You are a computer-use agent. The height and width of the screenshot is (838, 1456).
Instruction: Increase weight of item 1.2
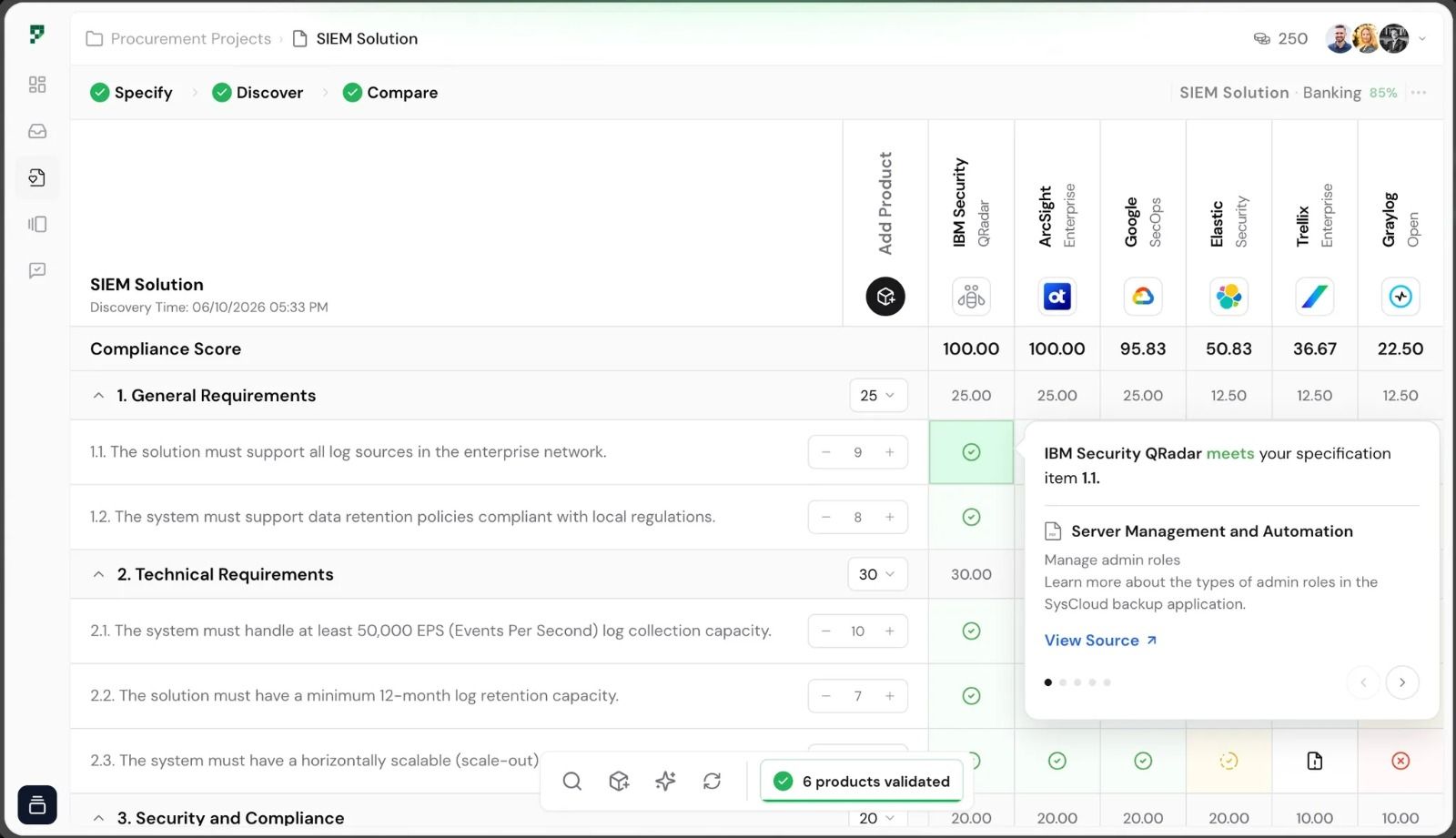(x=890, y=517)
